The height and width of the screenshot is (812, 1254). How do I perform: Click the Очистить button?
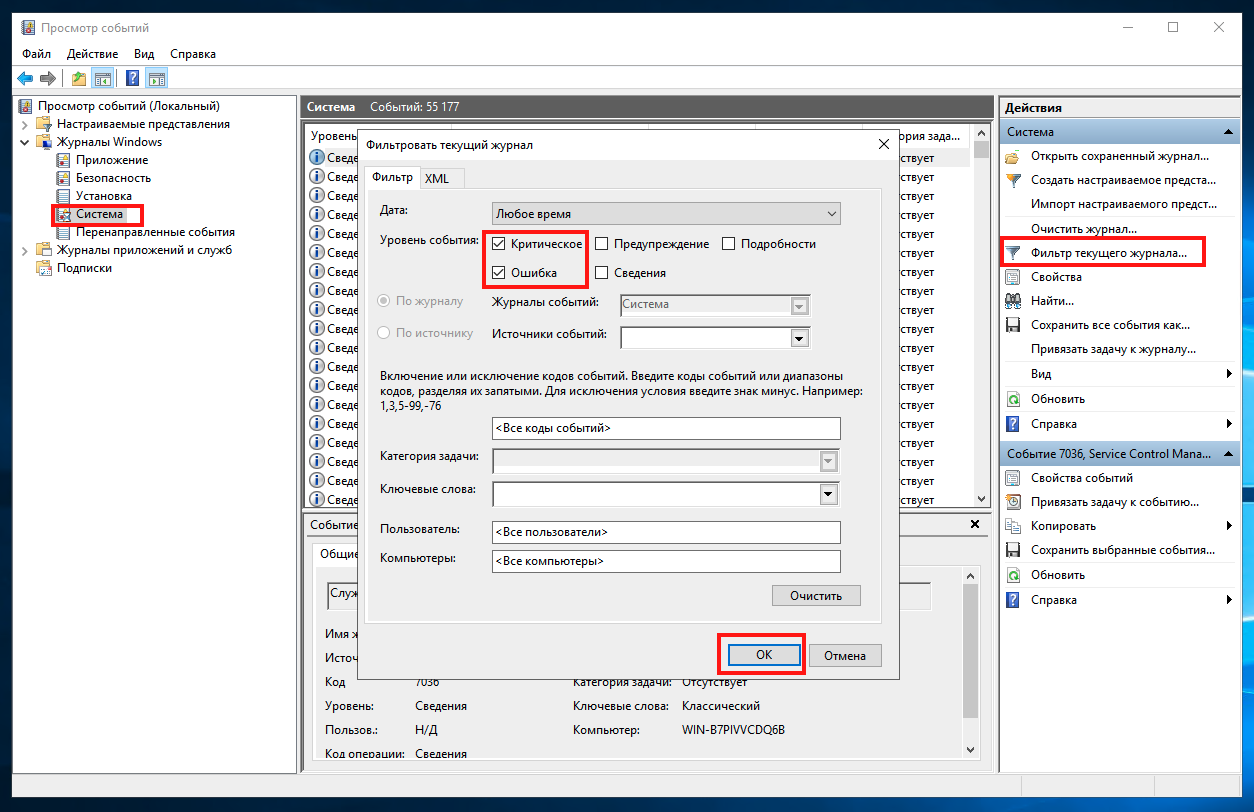(815, 595)
